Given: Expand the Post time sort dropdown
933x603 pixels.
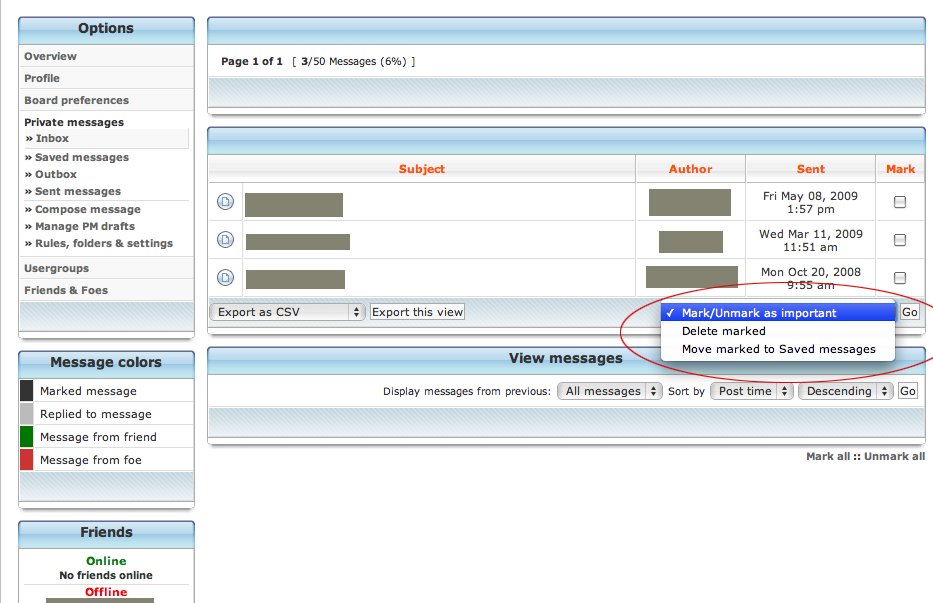Looking at the screenshot, I should [x=751, y=391].
